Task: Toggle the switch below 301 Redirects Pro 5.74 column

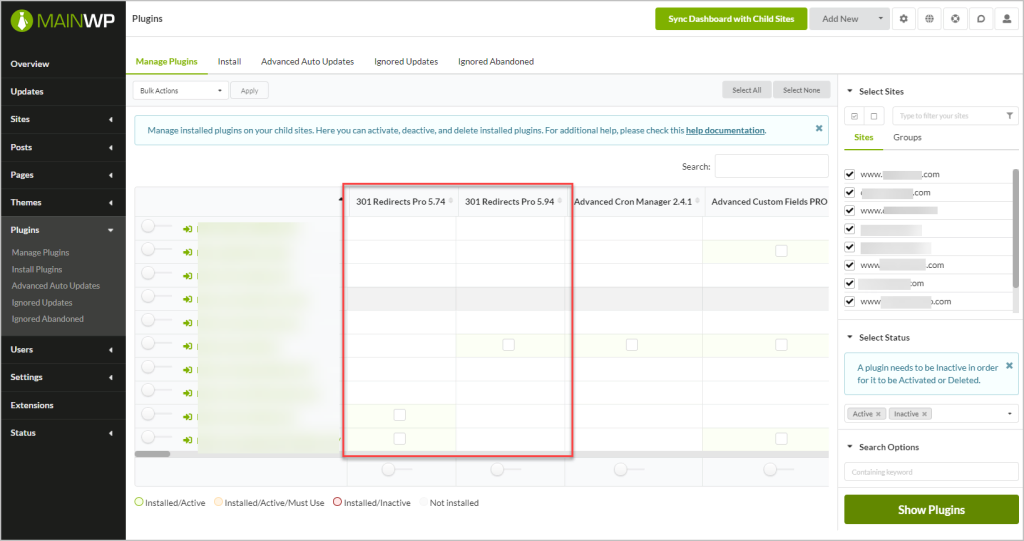Action: pyautogui.click(x=396, y=470)
